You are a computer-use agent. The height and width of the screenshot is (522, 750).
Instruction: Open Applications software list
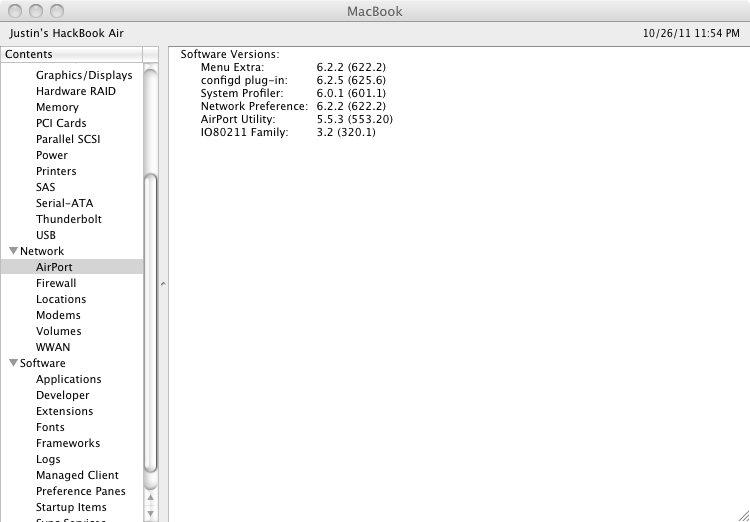[68, 379]
